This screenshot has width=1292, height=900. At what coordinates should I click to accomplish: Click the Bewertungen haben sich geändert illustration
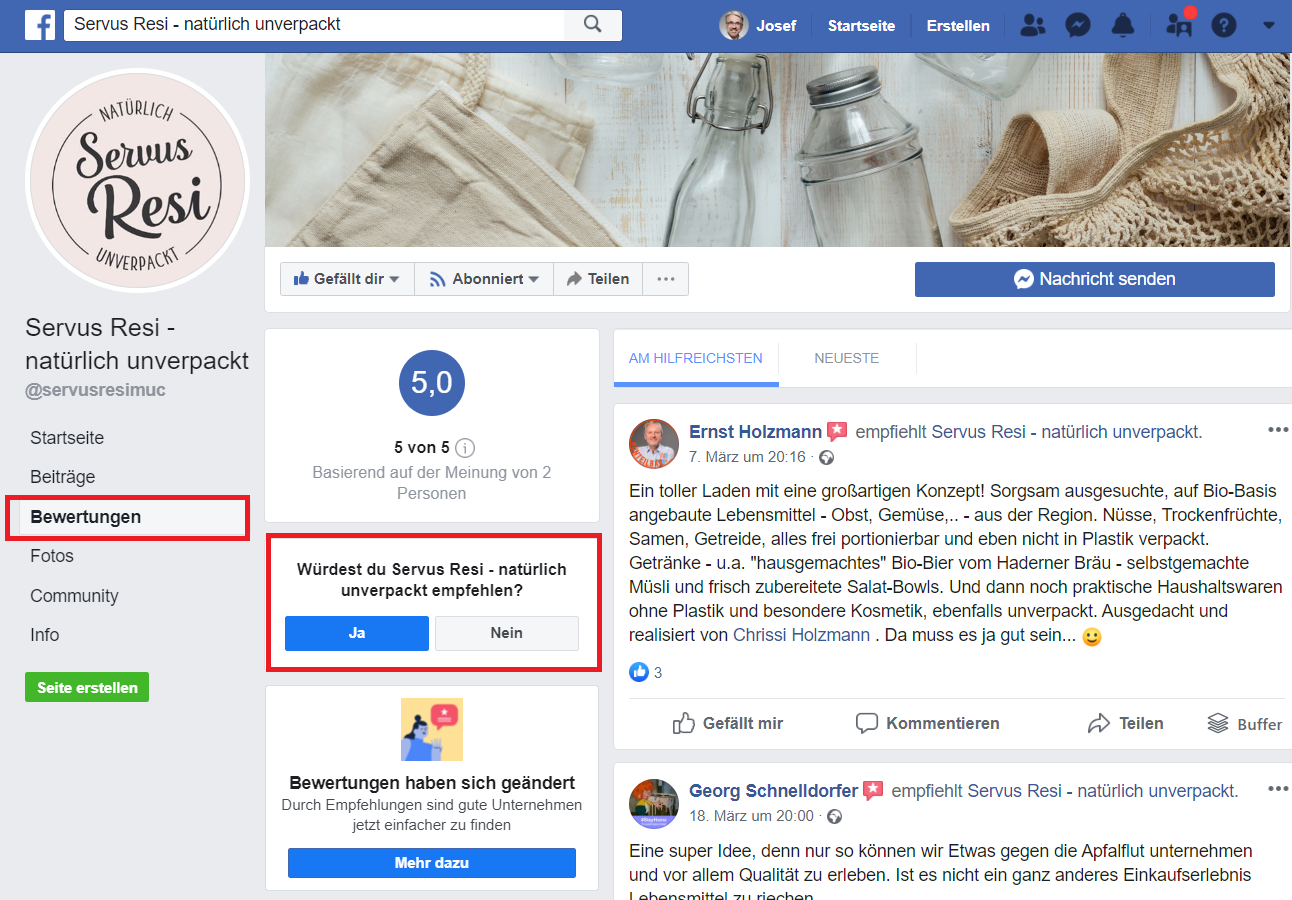432,730
